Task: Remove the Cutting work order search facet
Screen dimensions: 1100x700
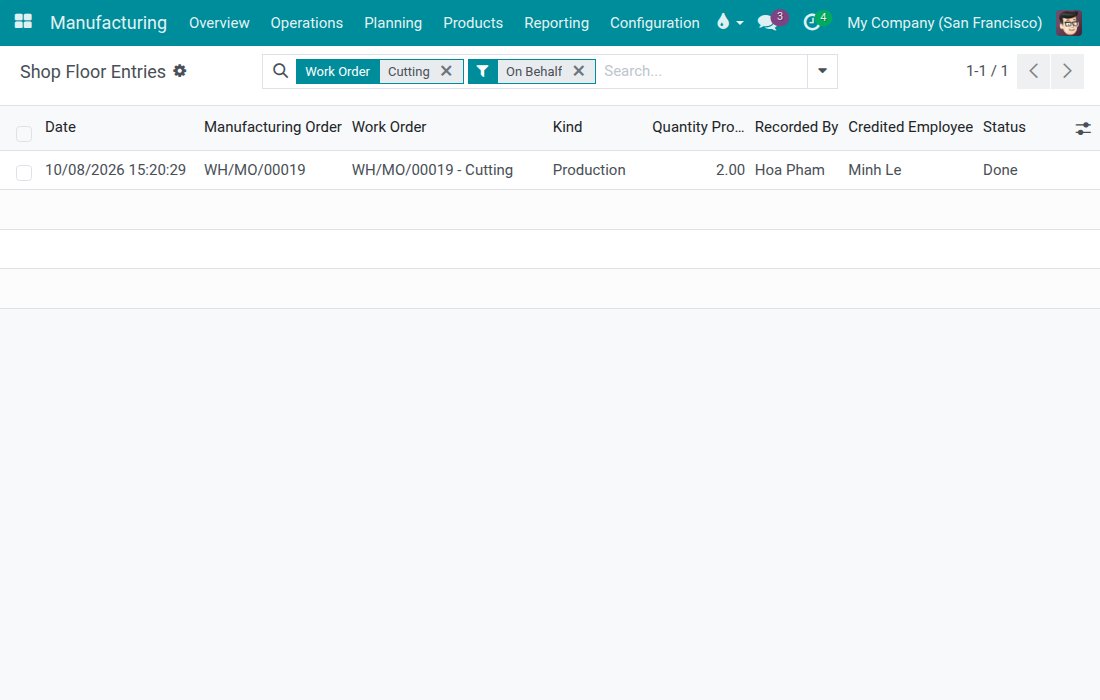Action: [446, 71]
